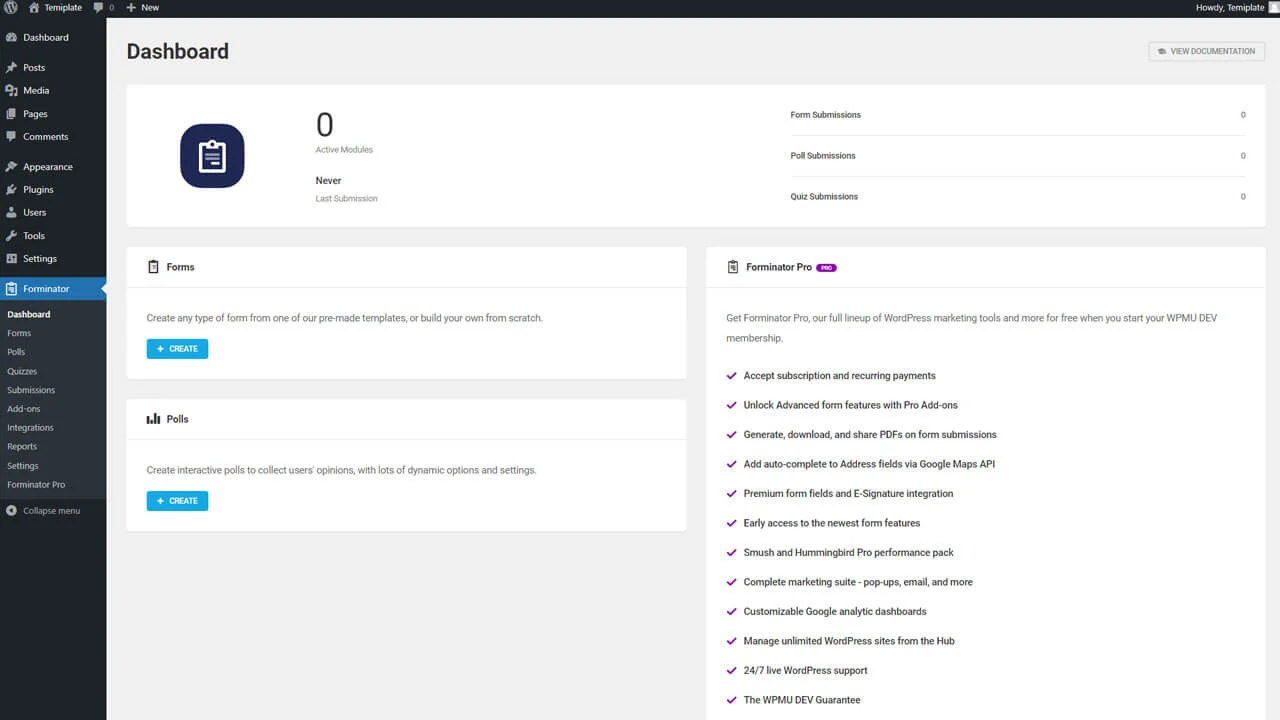Open the Posts menu
The width and height of the screenshot is (1280, 720).
point(53,67)
